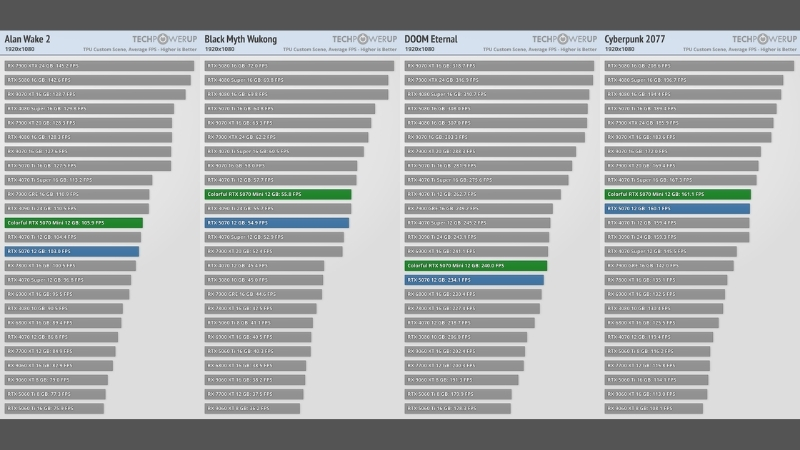Image resolution: width=800 pixels, height=450 pixels.
Task: Select the Alan Wake 2 chart title
Action: tap(28, 39)
